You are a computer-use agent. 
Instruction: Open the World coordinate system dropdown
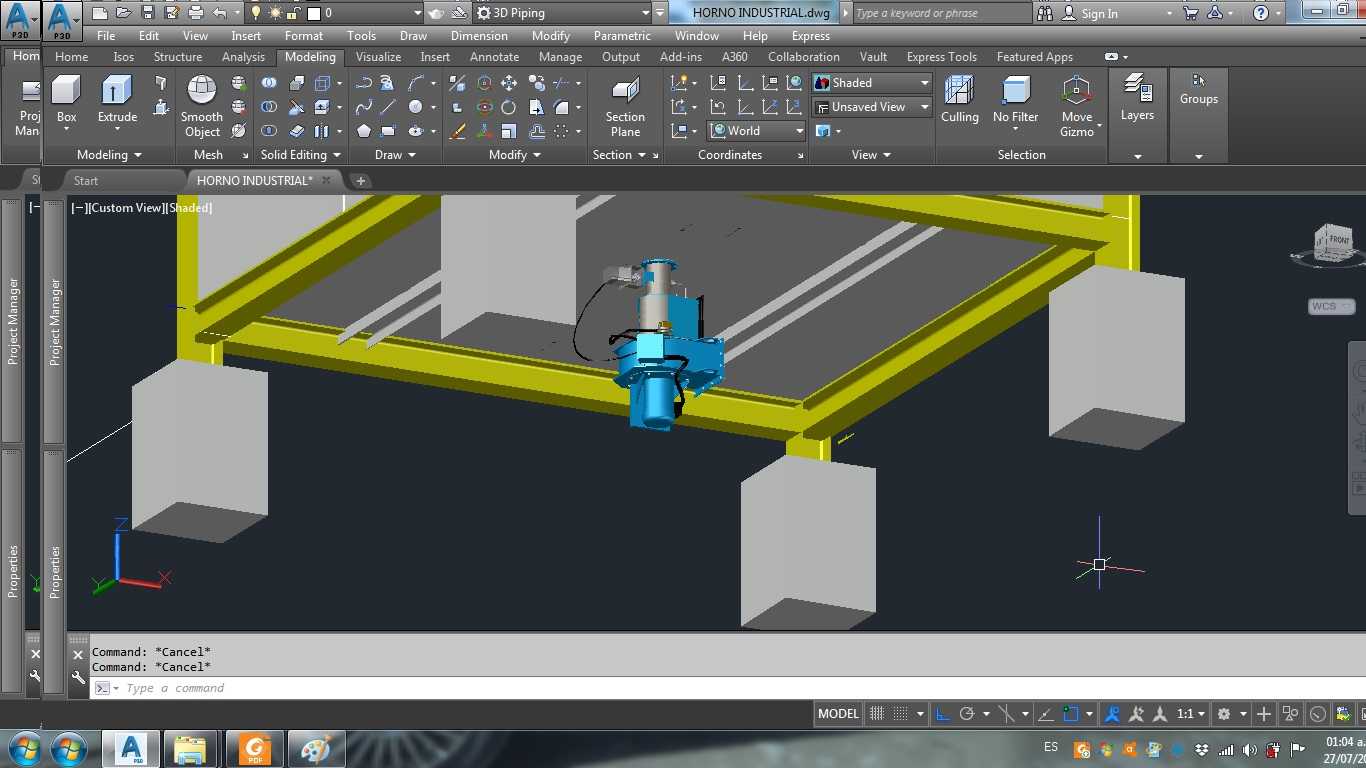point(757,131)
